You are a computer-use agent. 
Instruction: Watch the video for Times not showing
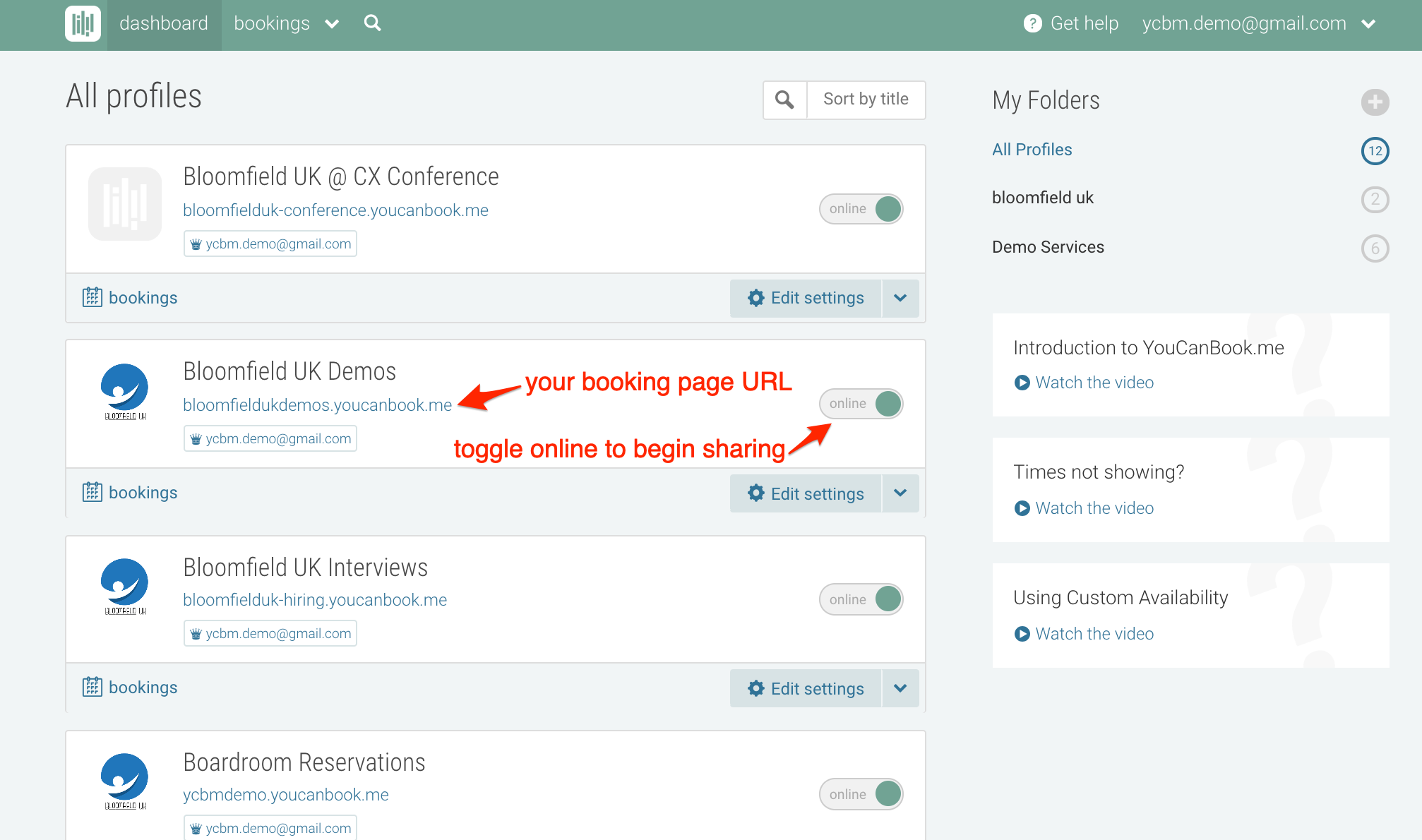click(1094, 508)
